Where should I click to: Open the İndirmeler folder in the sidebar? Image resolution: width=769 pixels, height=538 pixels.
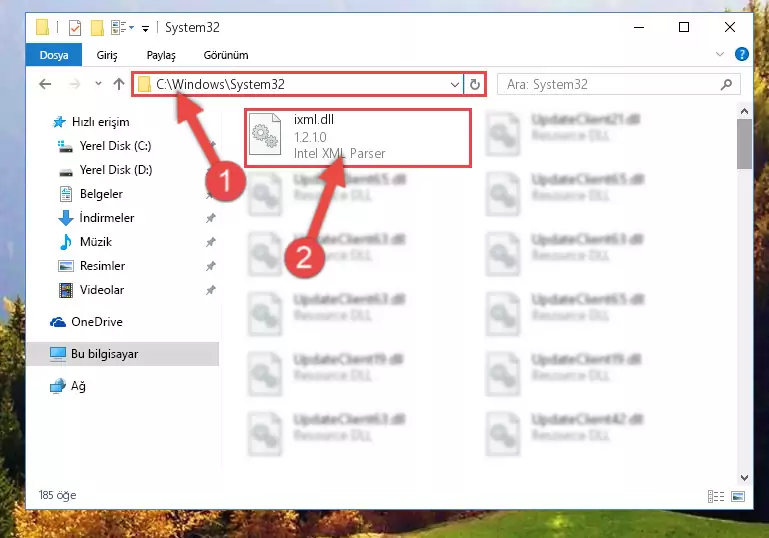click(x=106, y=218)
